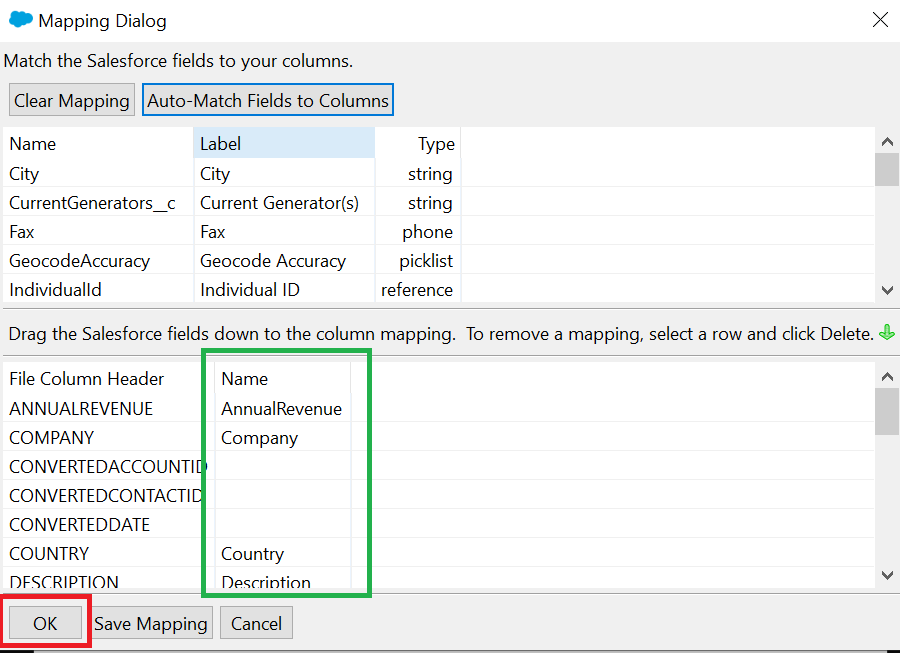Click the Salesforce cloud icon in title bar
Image resolution: width=900 pixels, height=653 pixels.
(21, 20)
